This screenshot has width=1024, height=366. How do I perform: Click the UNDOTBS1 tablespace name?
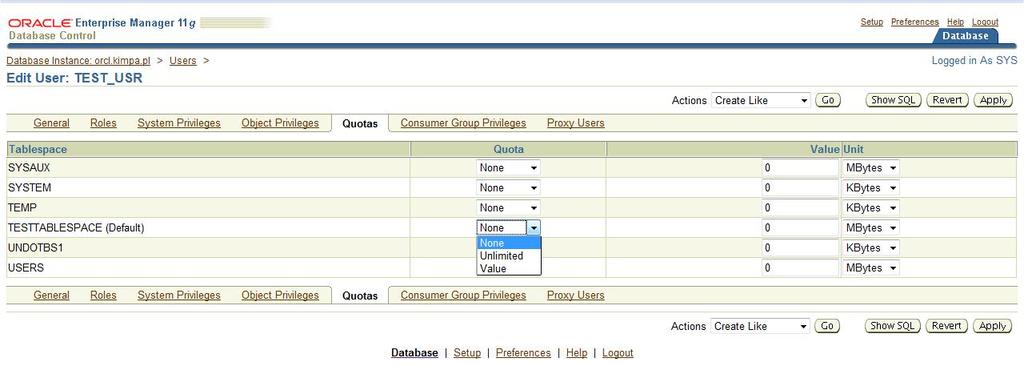click(35, 248)
